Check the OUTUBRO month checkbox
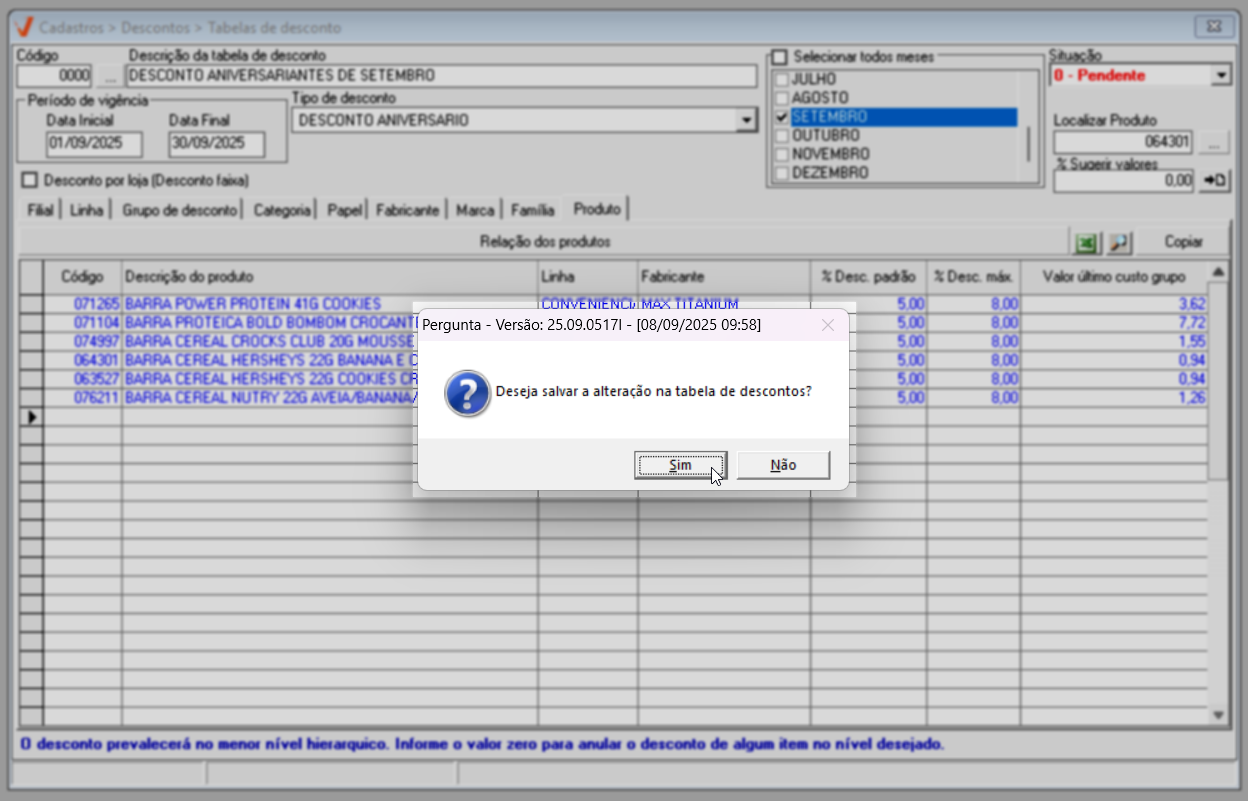Viewport: 1248px width, 801px height. 782,135
